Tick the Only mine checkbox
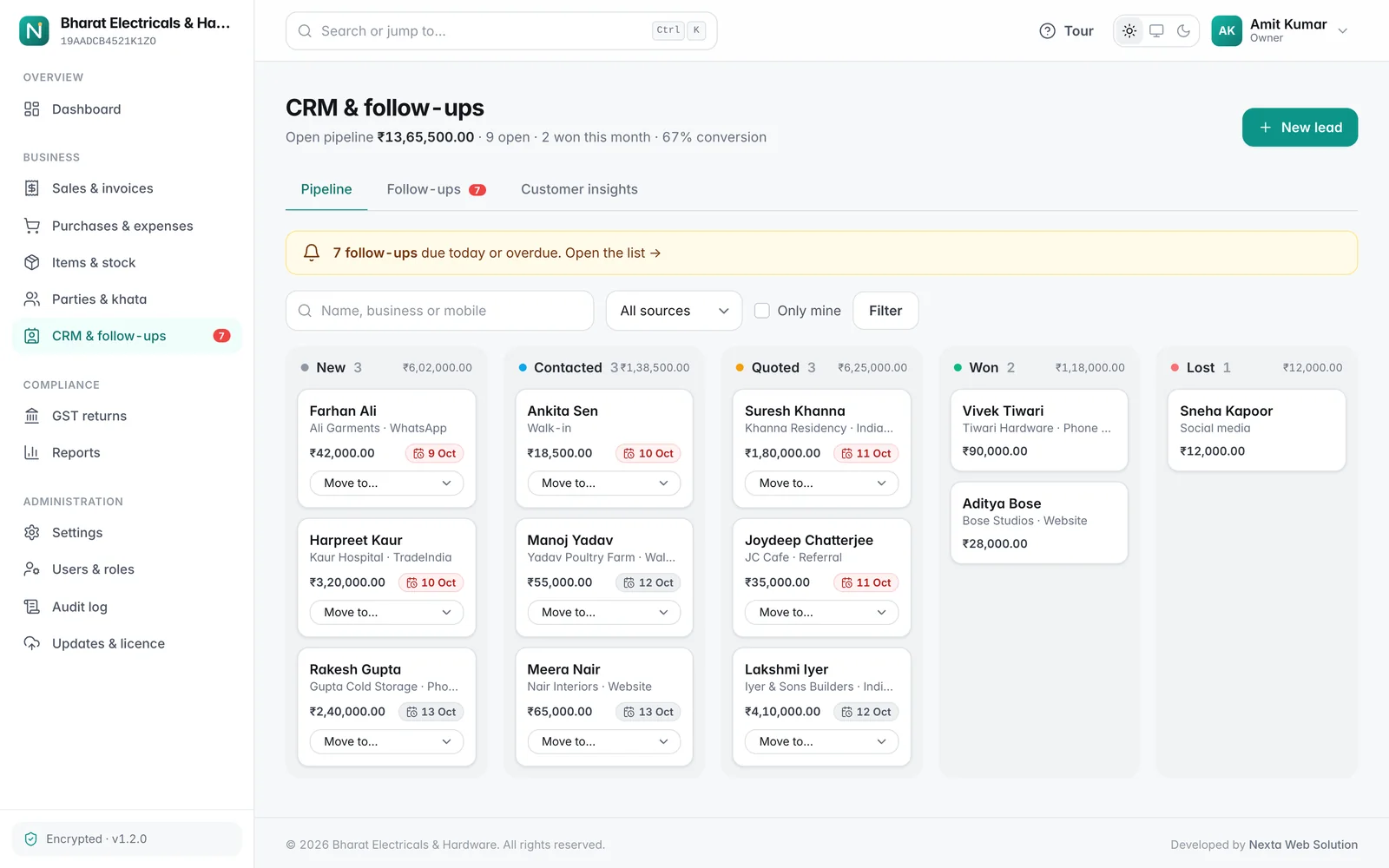Image resolution: width=1389 pixels, height=868 pixels. 762,311
